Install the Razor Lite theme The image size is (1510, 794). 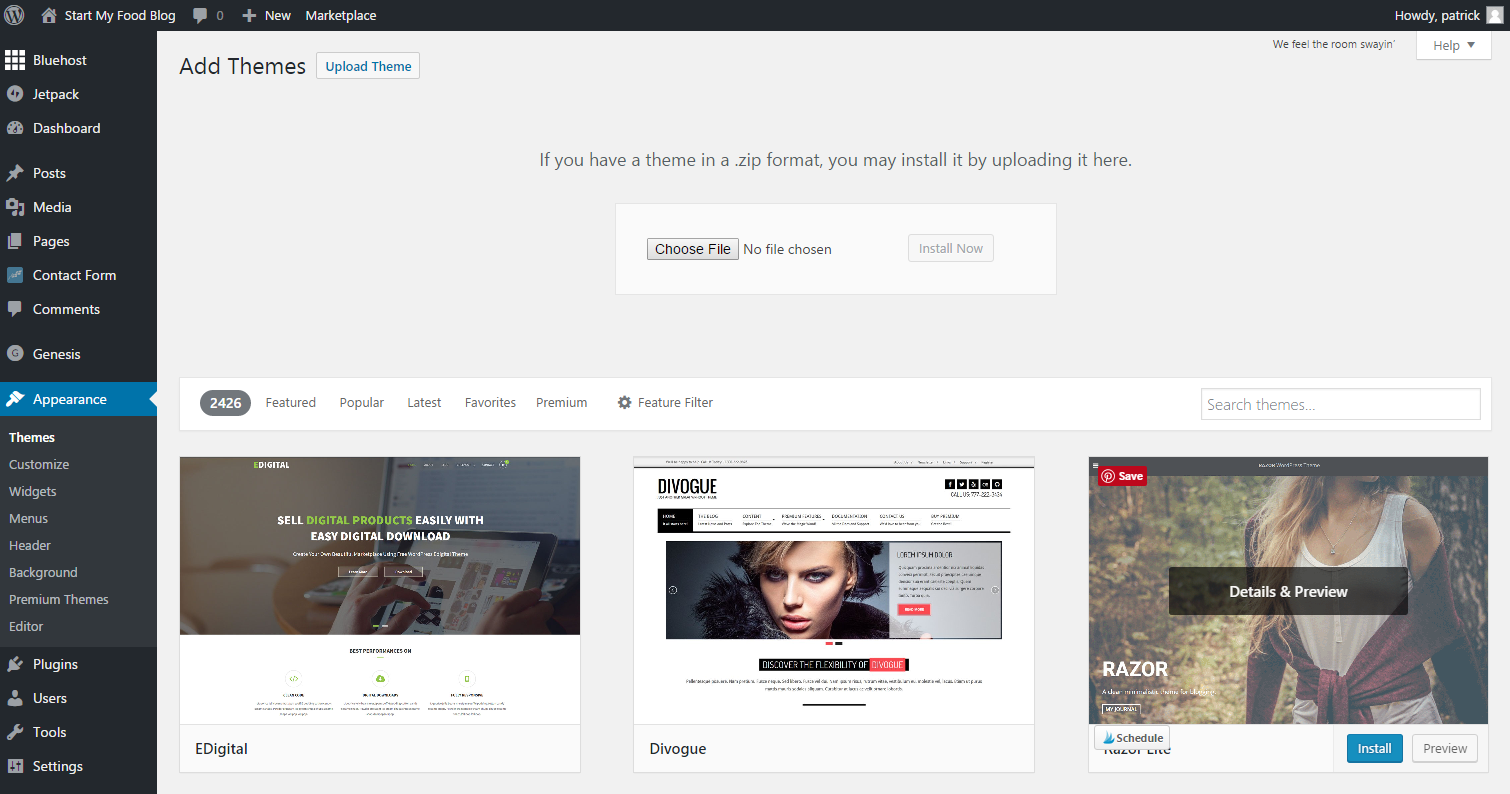pos(1374,748)
